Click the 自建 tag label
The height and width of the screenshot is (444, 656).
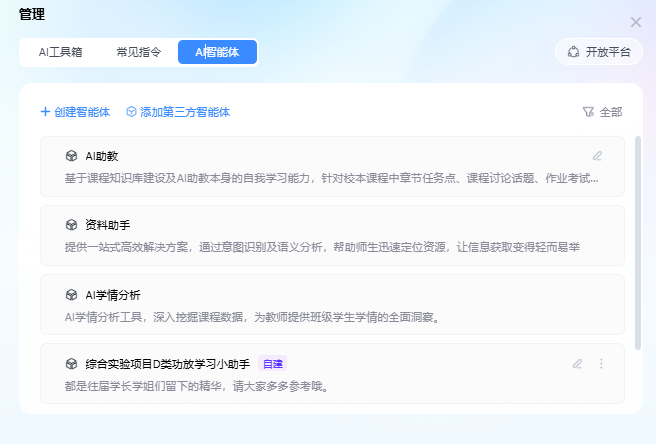click(272, 364)
